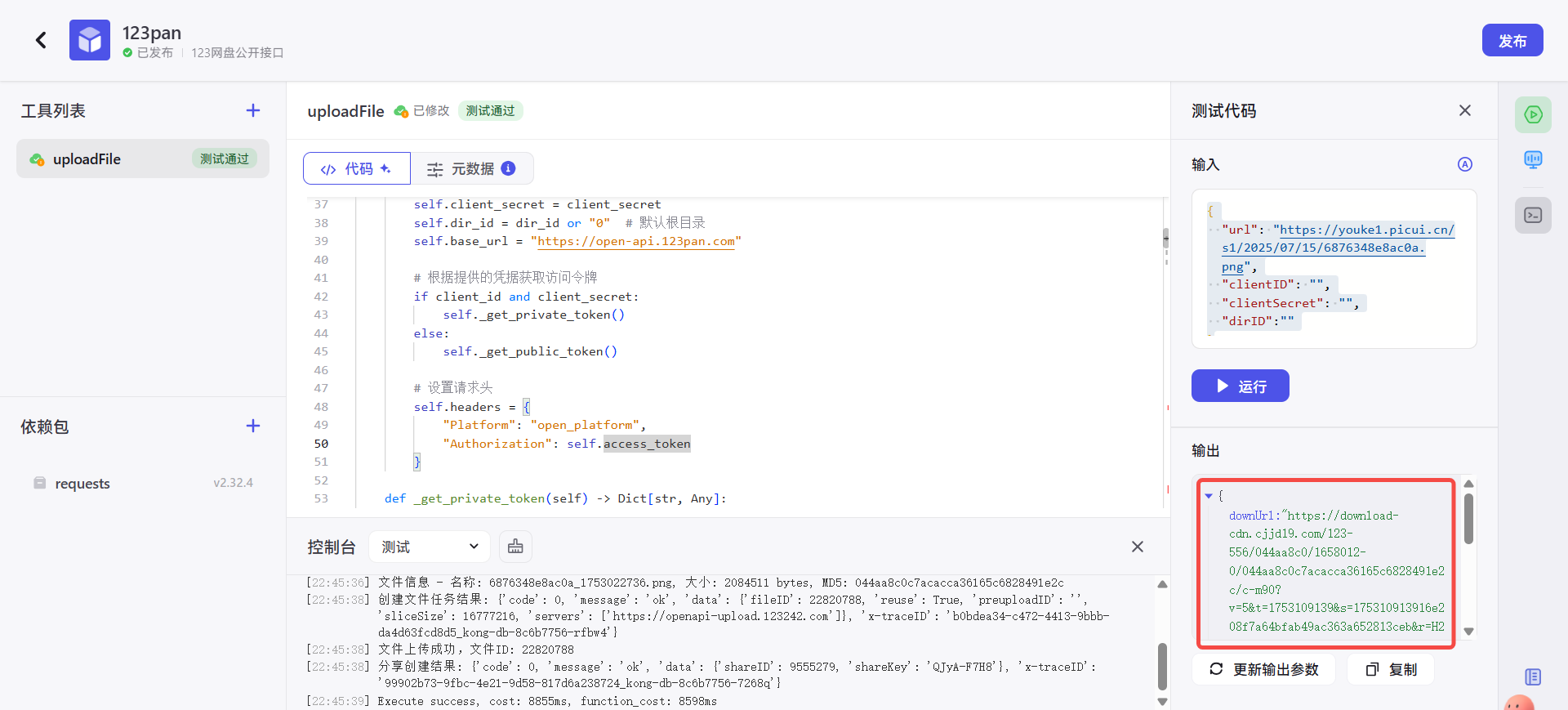Click self._get_private_token() in the code
The width and height of the screenshot is (1568, 710).
tap(534, 315)
